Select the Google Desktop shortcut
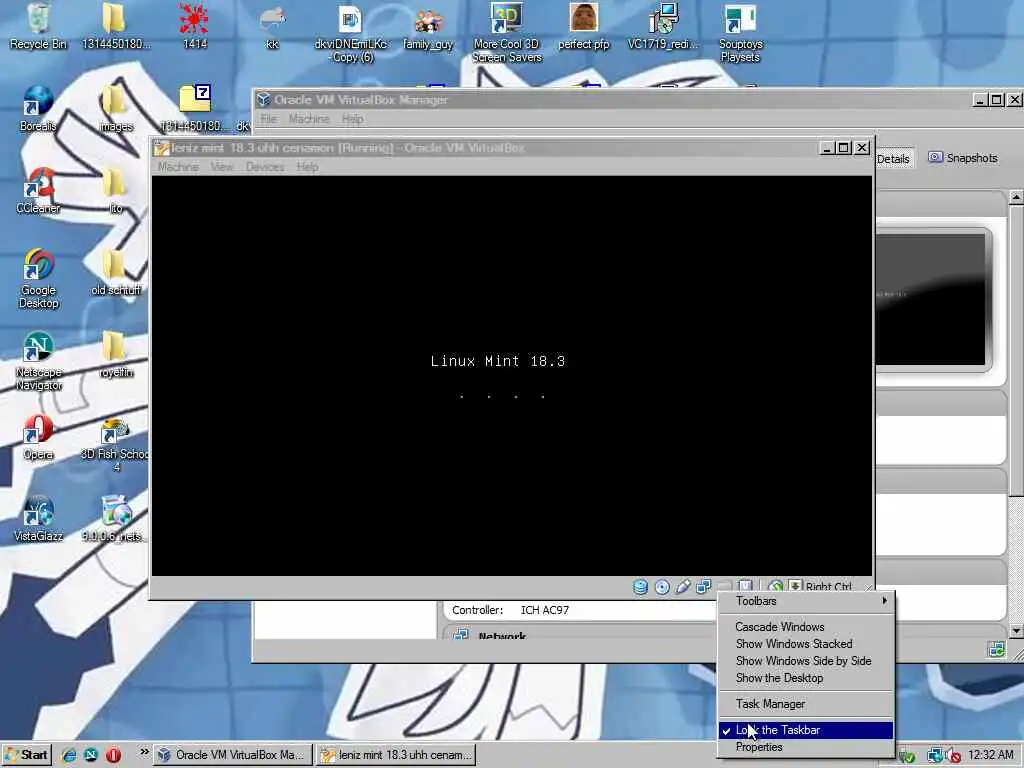The image size is (1024, 768). 38,279
